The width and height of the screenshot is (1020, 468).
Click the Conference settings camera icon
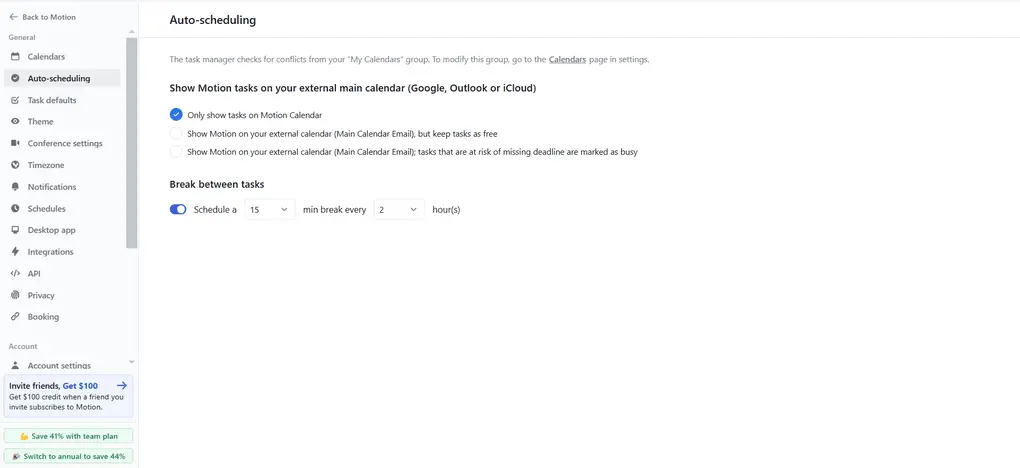click(15, 143)
